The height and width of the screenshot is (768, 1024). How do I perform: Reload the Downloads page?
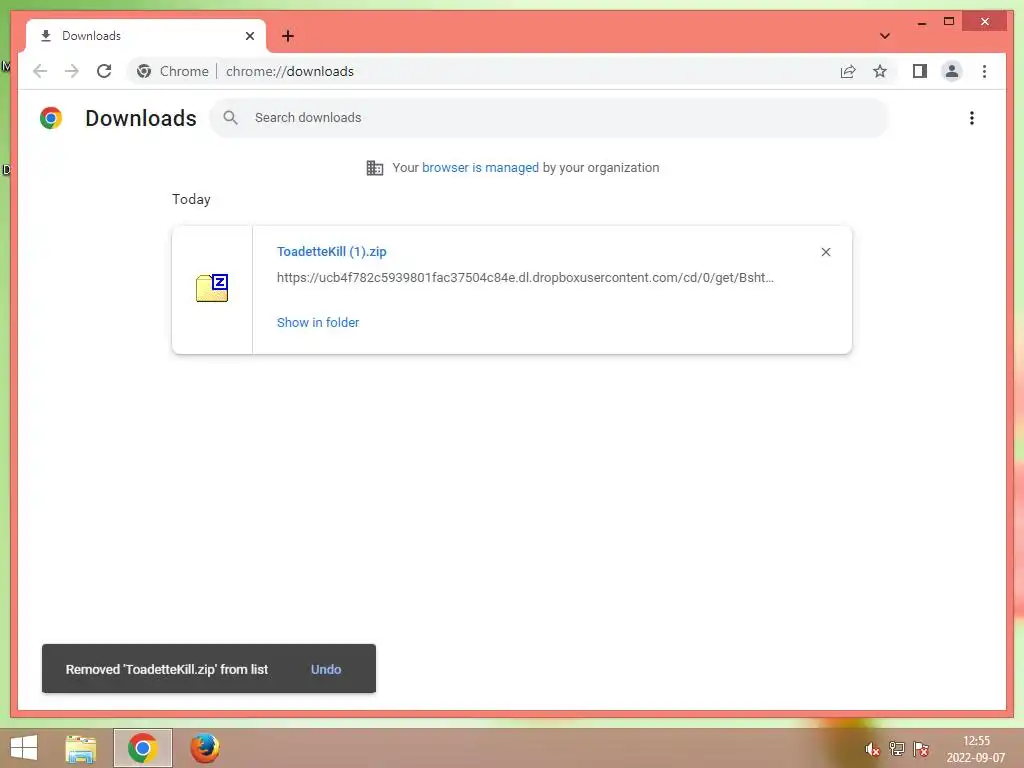click(x=104, y=71)
